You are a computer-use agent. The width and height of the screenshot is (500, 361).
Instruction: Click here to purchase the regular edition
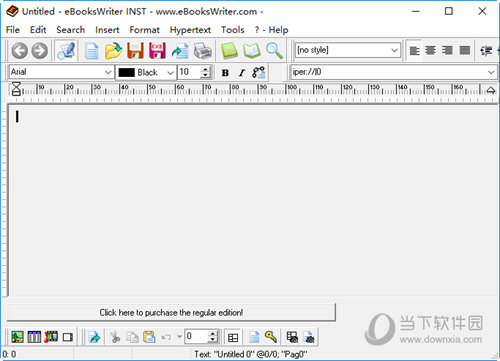pyautogui.click(x=171, y=312)
